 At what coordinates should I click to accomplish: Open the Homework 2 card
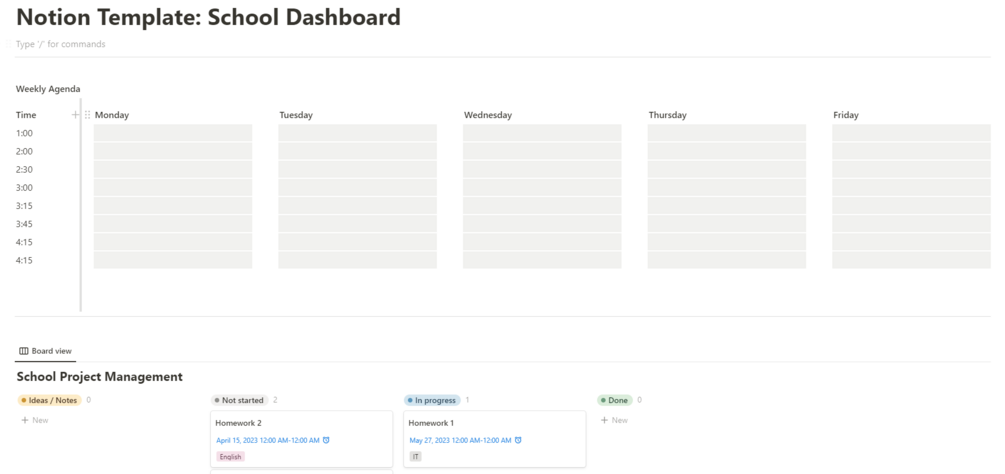(301, 439)
